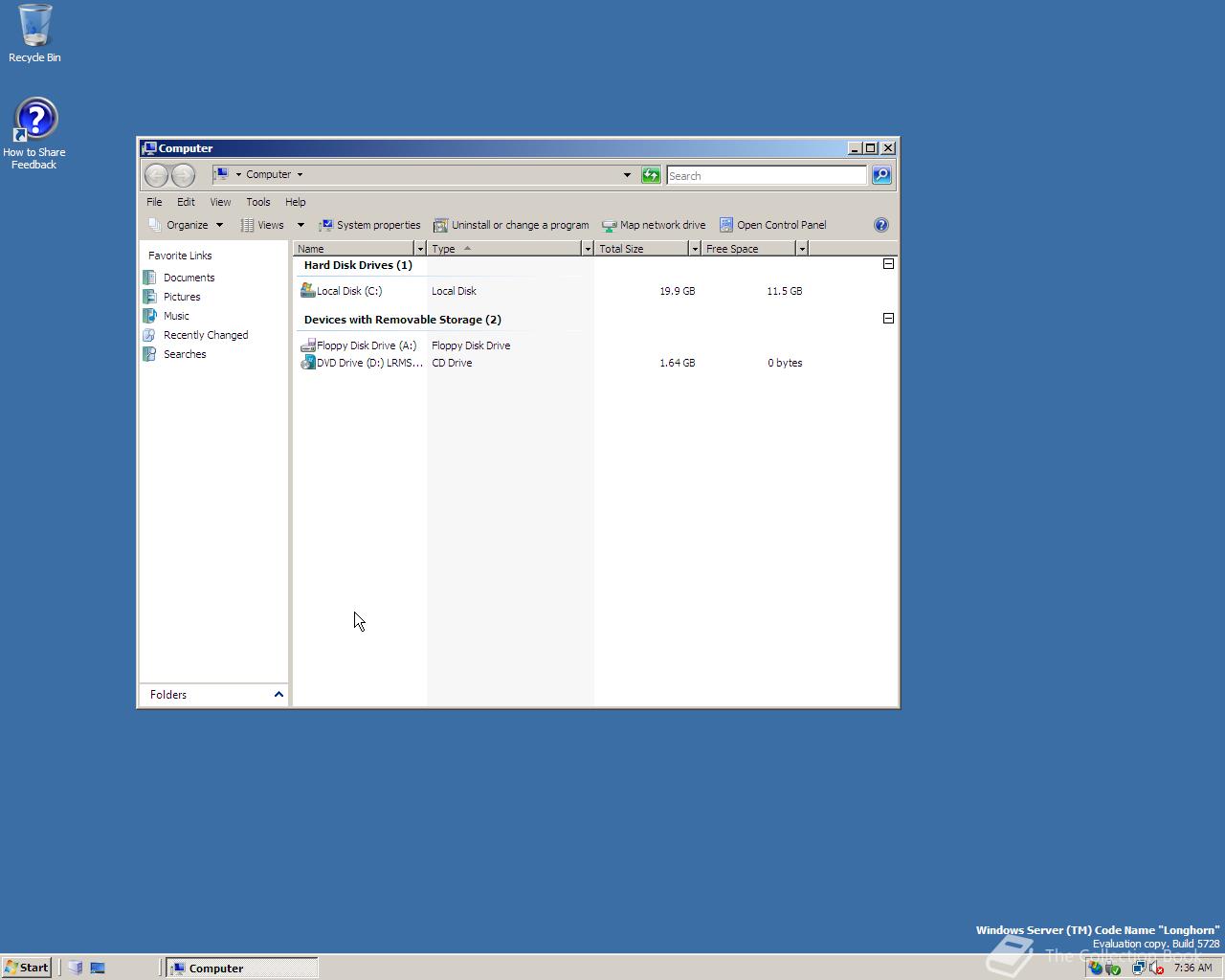Open the Help menu
Image resolution: width=1225 pixels, height=980 pixels.
pos(296,202)
